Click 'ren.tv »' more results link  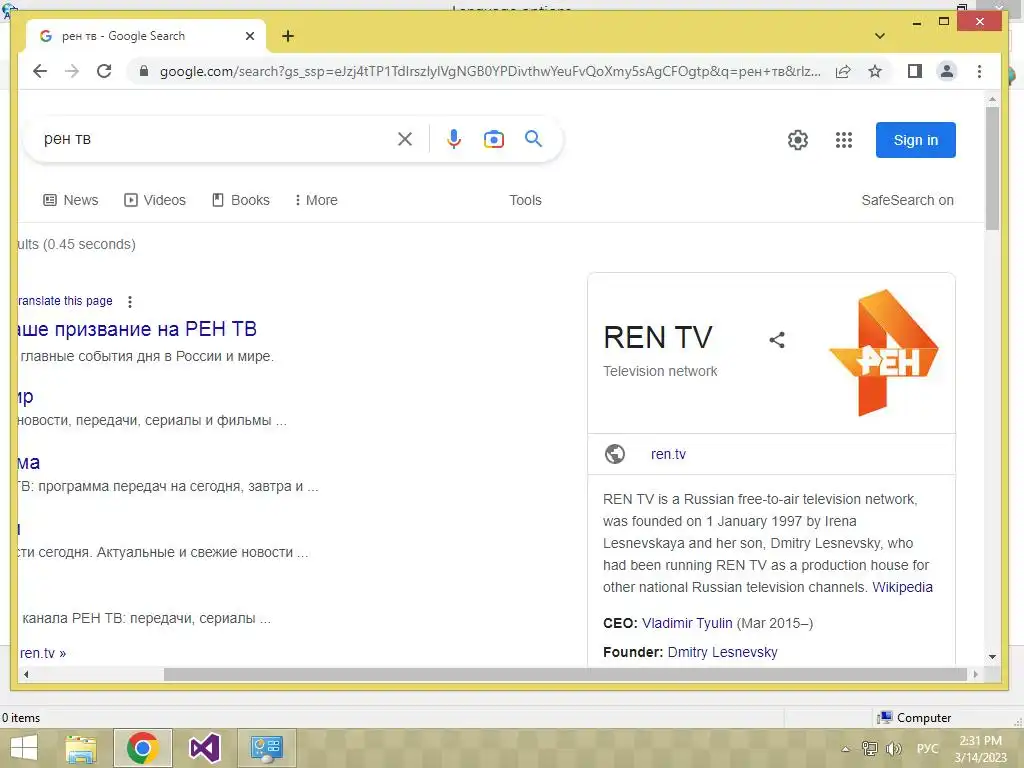[42, 653]
